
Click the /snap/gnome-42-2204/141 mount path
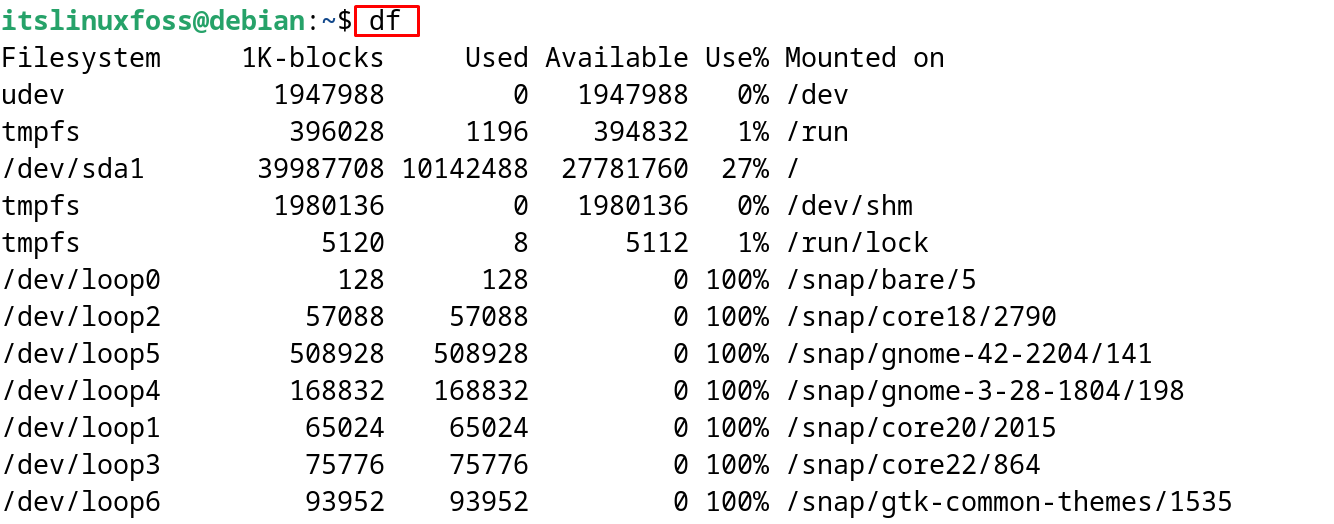(969, 354)
